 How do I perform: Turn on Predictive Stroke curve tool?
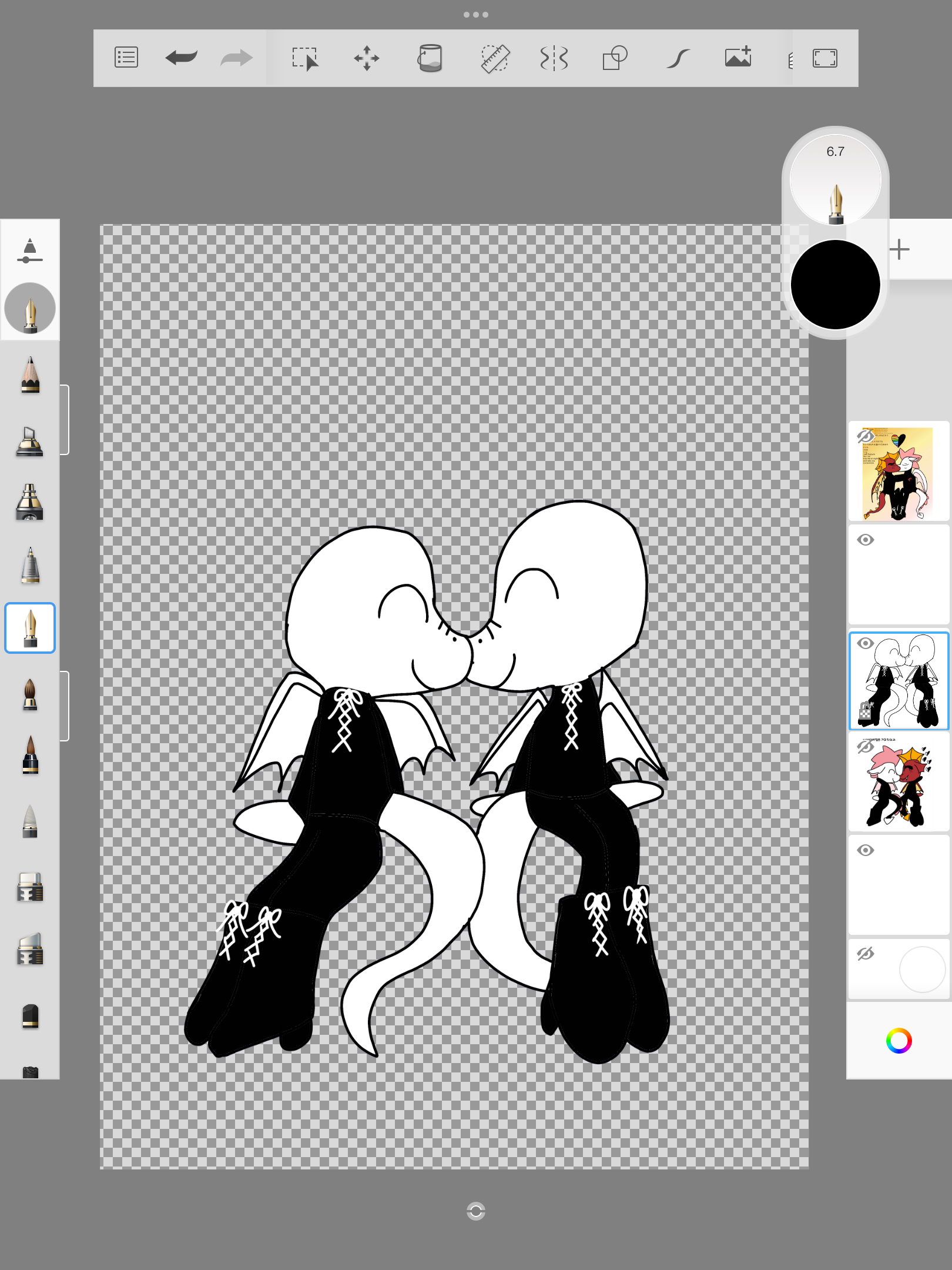coord(678,58)
